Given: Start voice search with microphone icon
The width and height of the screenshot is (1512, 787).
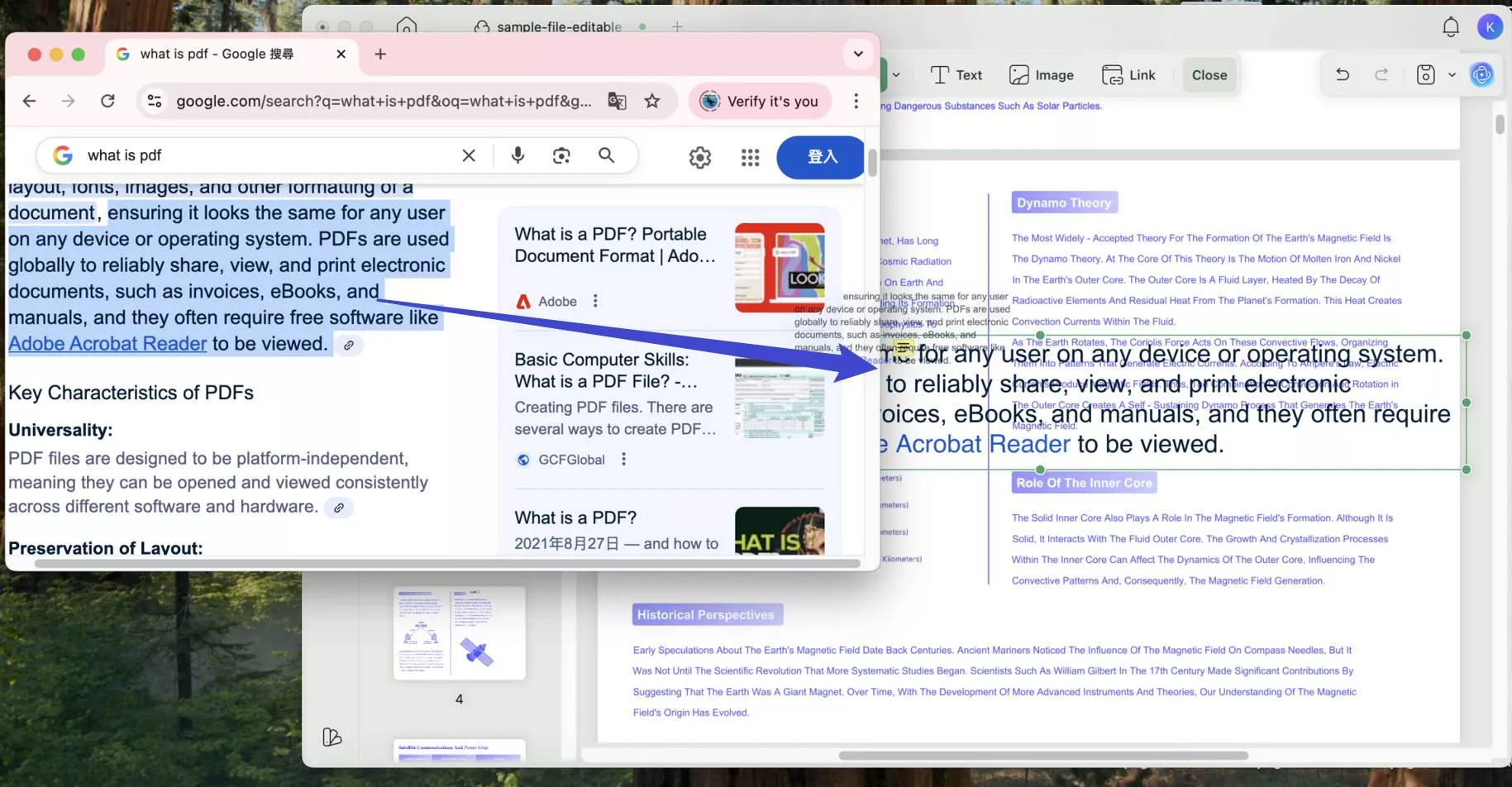Looking at the screenshot, I should [518, 155].
